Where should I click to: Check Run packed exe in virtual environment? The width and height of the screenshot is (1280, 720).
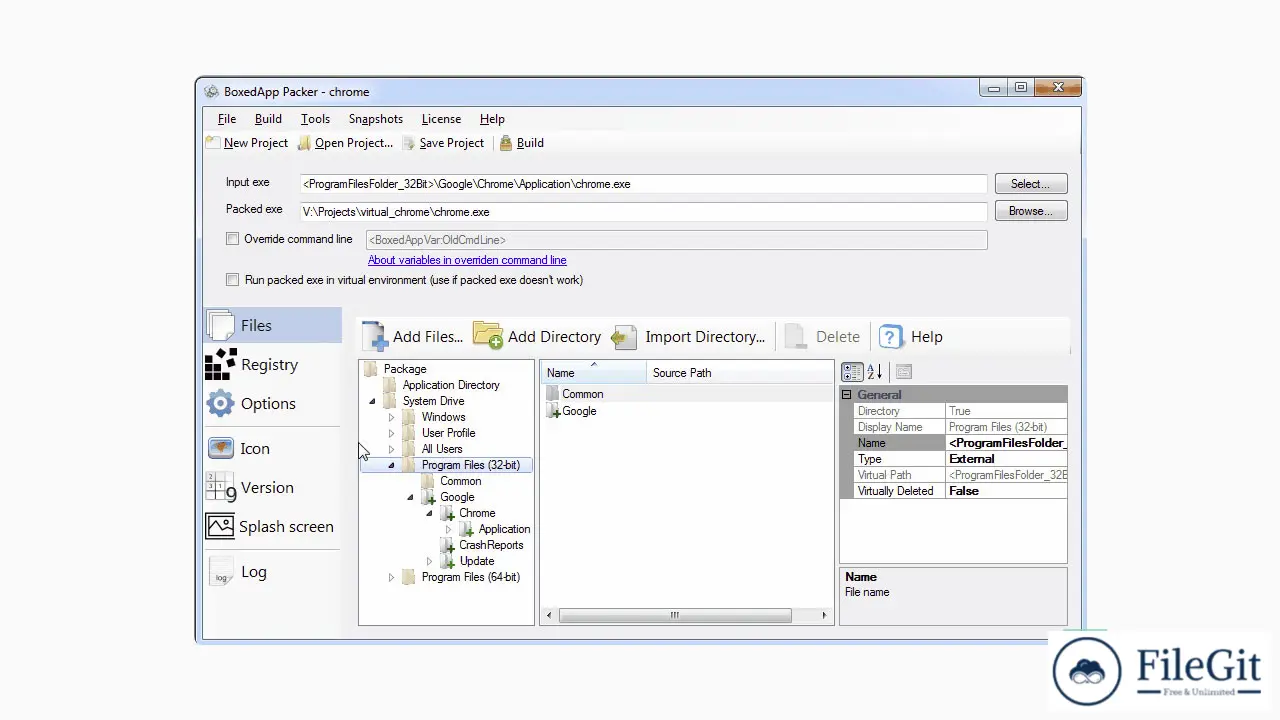(232, 280)
